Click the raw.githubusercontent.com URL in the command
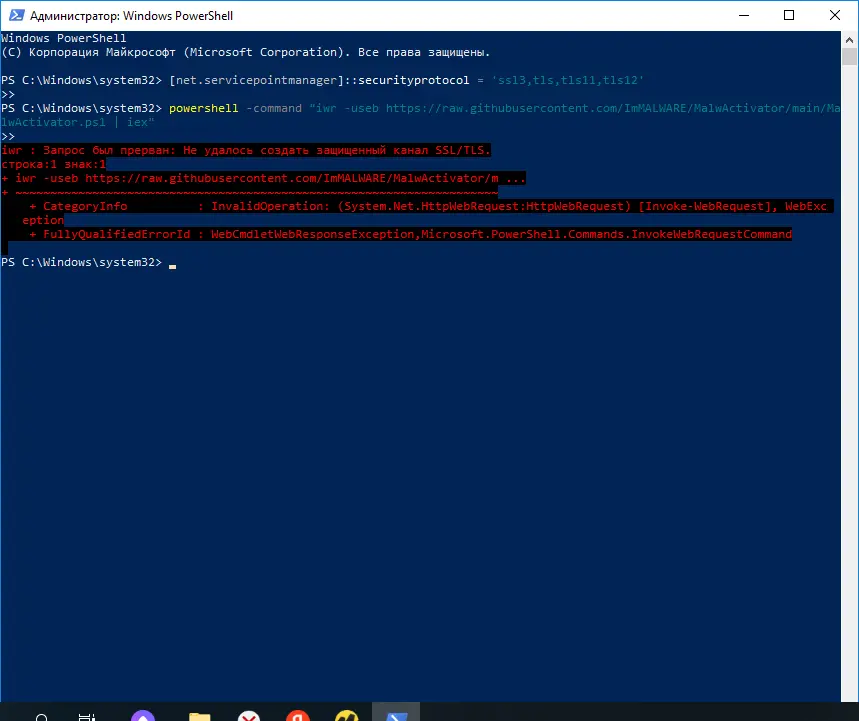This screenshot has width=859, height=721. click(x=612, y=108)
